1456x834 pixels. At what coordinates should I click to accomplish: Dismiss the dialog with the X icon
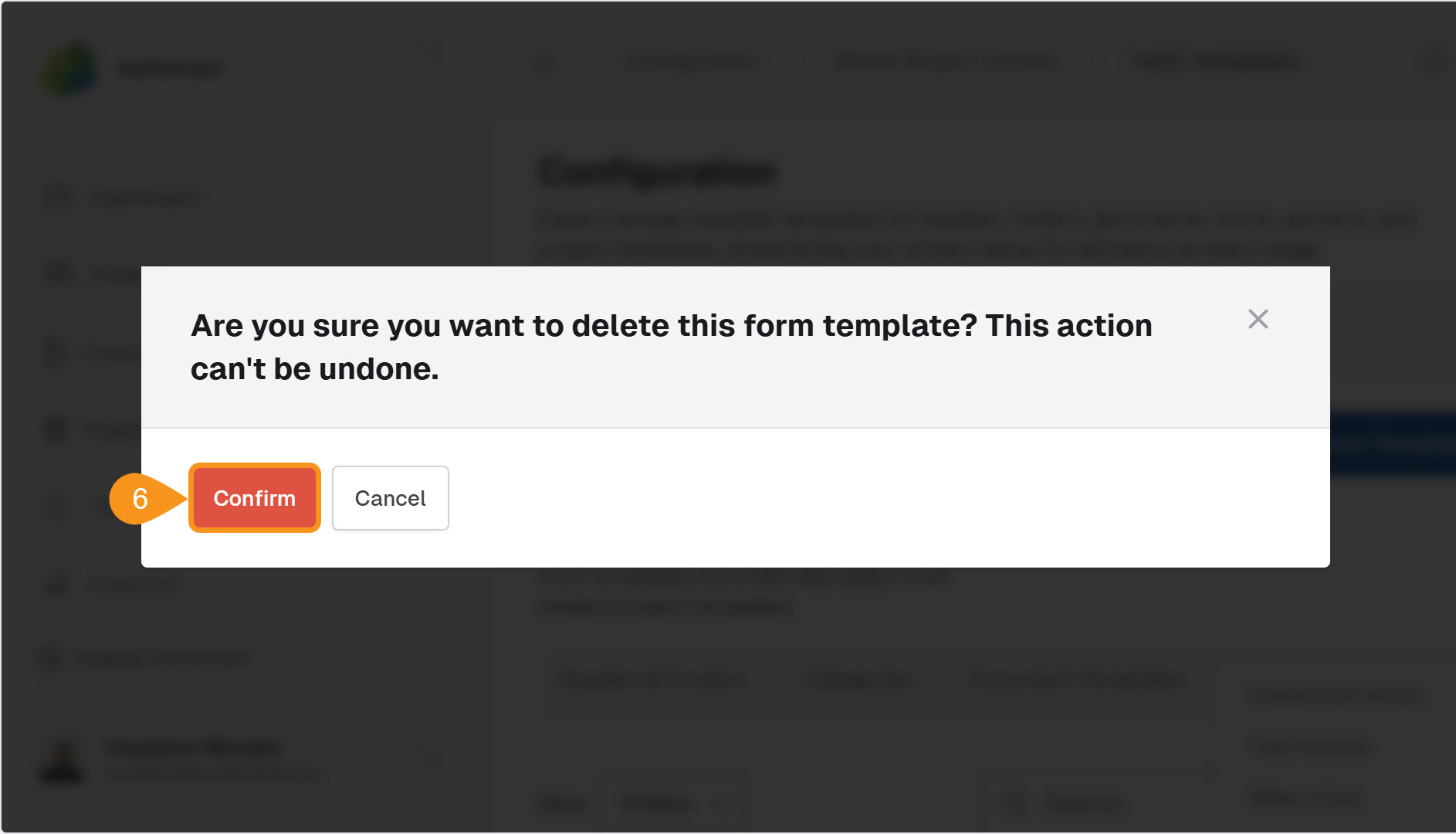[1258, 319]
